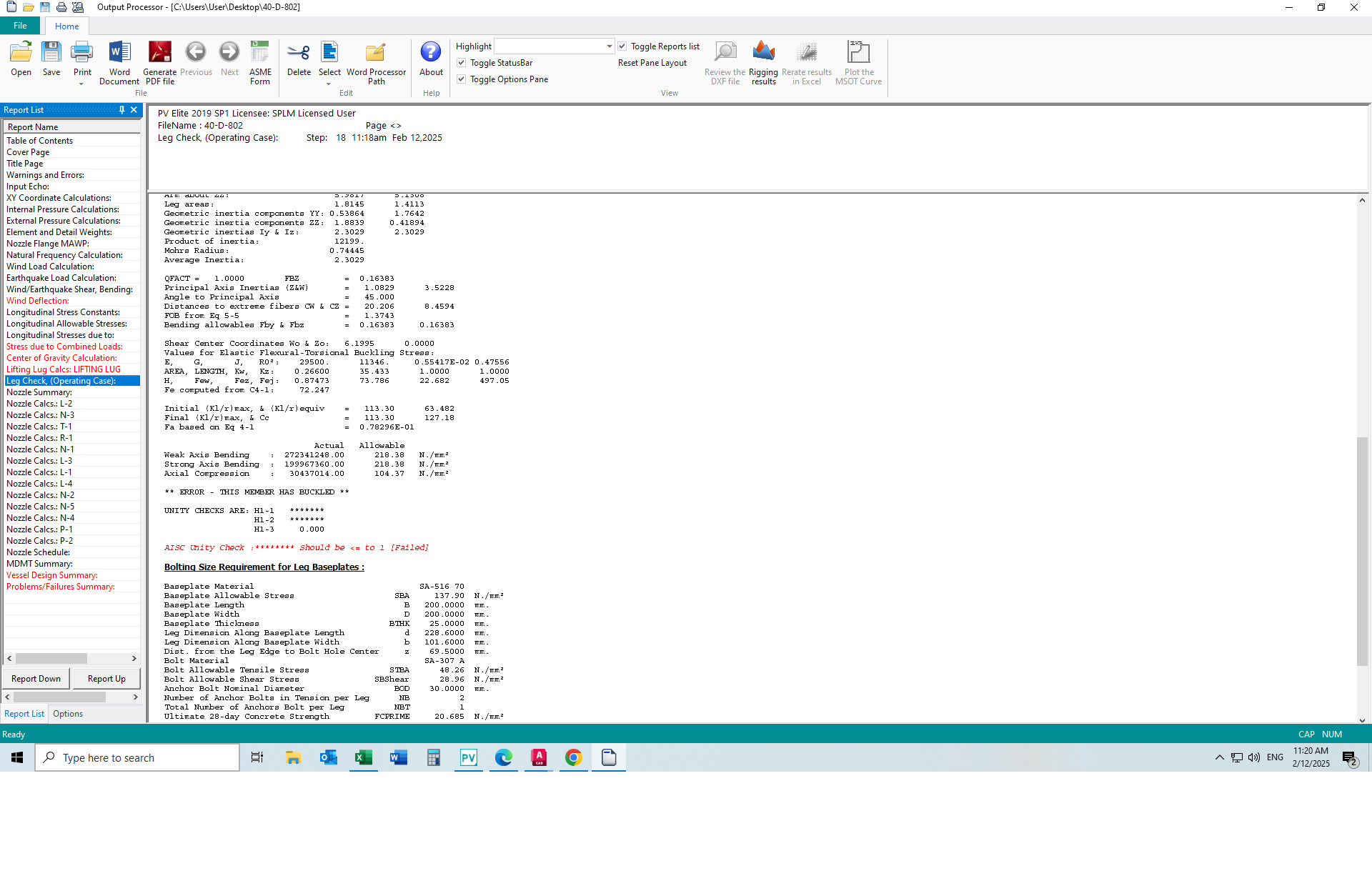
Task: Open Google Chrome from taskbar
Action: 573,757
